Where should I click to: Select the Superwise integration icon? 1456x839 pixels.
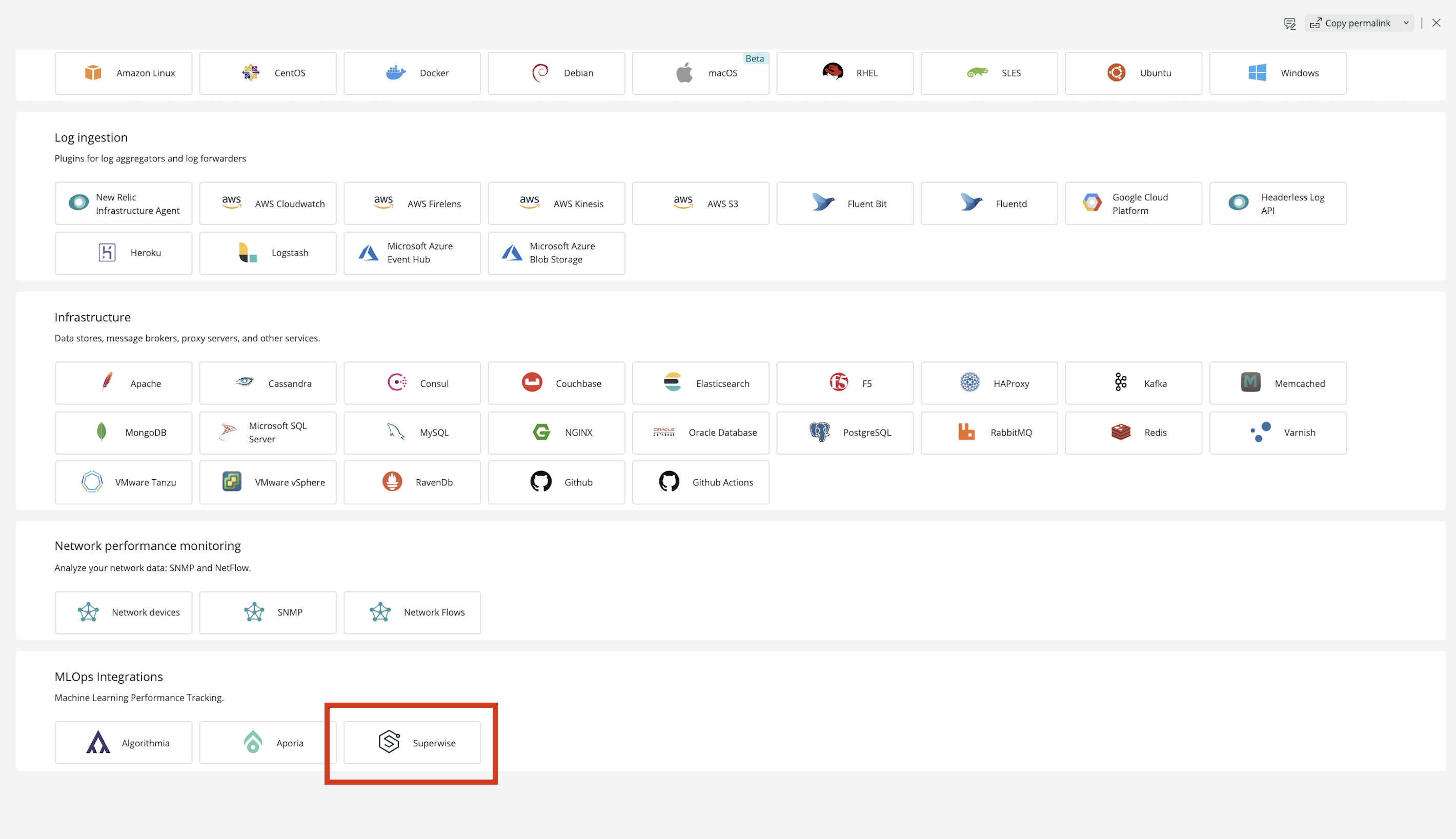click(x=389, y=742)
